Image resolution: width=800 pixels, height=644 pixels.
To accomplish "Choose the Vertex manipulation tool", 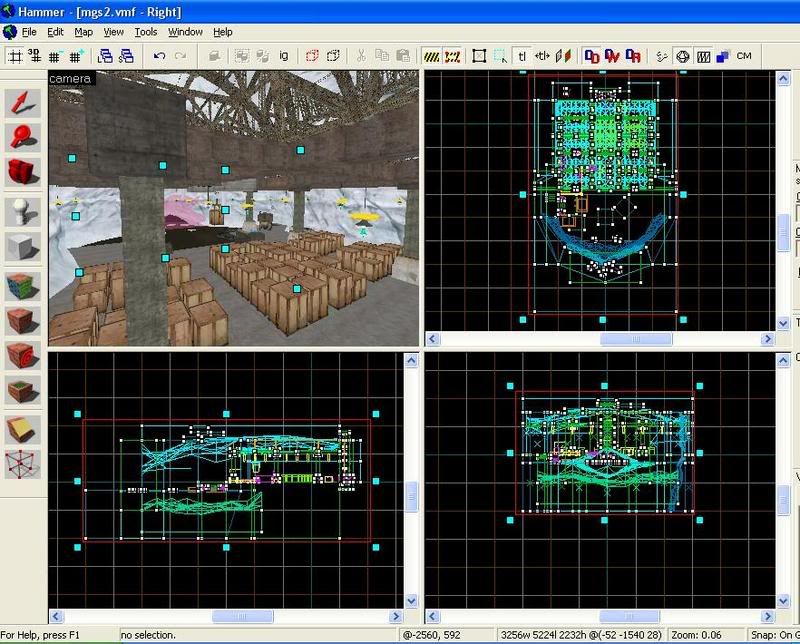I will point(23,464).
